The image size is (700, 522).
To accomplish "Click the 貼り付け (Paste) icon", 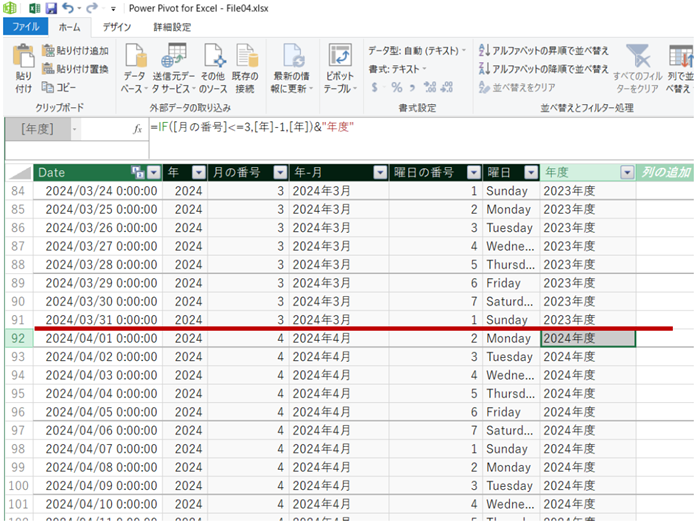I will tap(23, 60).
